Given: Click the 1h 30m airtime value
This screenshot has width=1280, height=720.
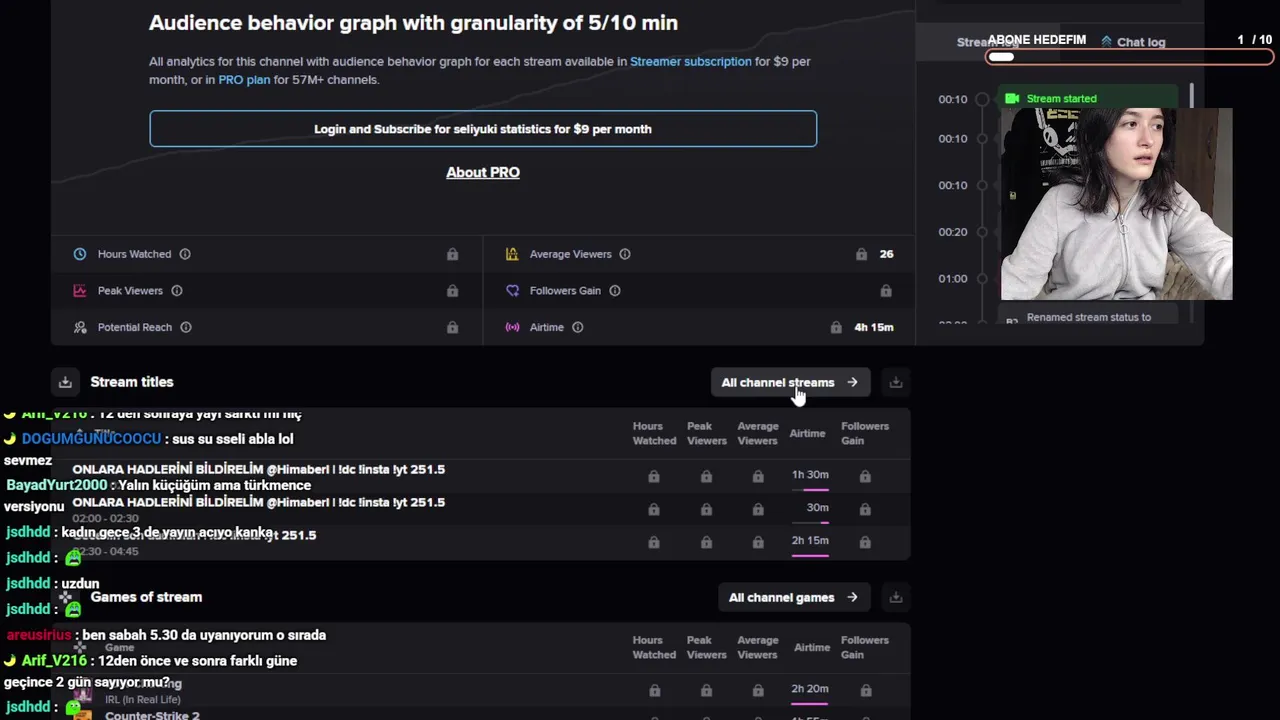Looking at the screenshot, I should [x=810, y=475].
